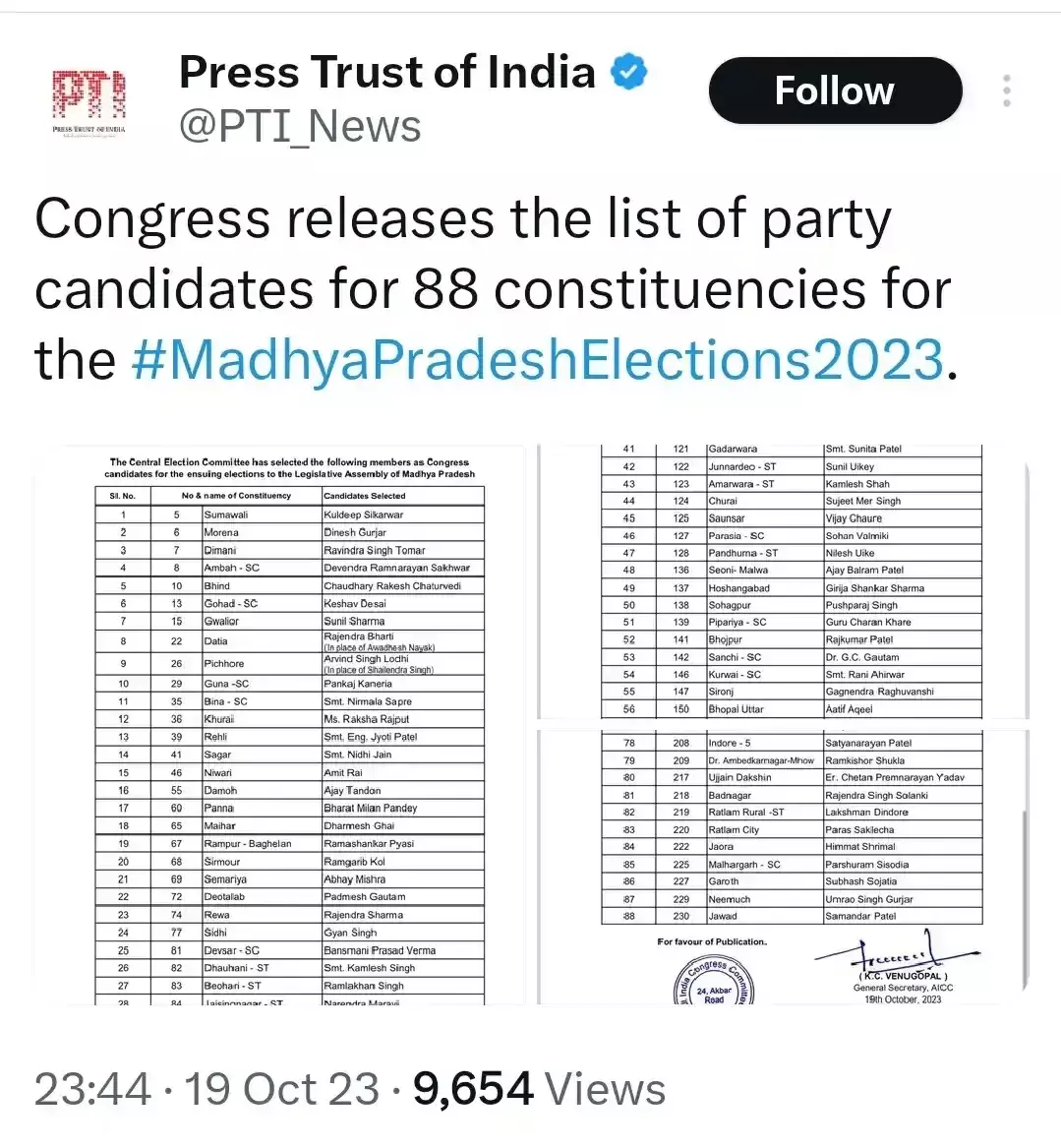The height and width of the screenshot is (1148, 1061).
Task: Click the Candidates Selected column header
Action: pyautogui.click(x=365, y=496)
